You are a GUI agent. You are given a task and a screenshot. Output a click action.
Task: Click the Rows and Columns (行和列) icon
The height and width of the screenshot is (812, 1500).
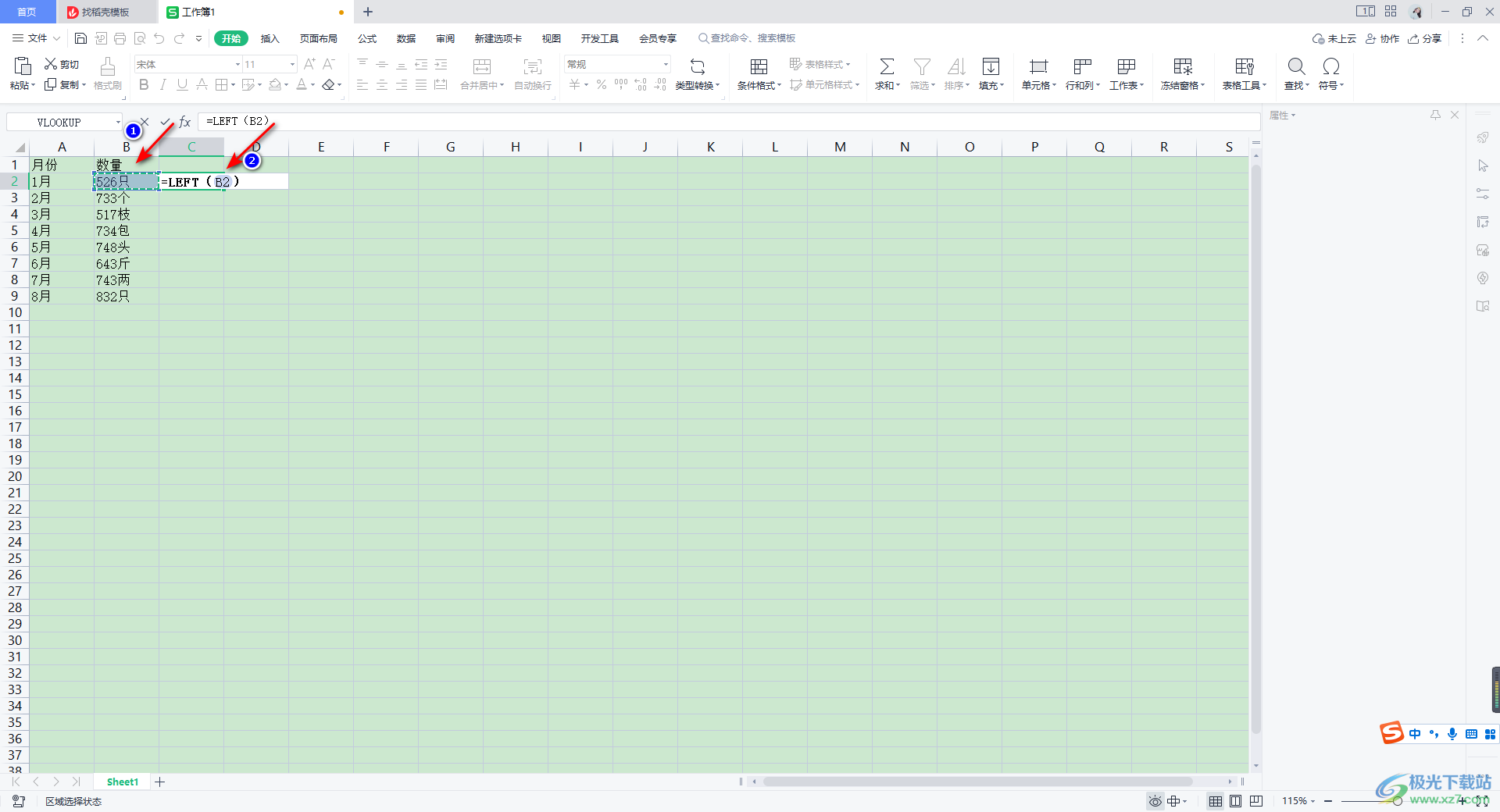point(1082,66)
